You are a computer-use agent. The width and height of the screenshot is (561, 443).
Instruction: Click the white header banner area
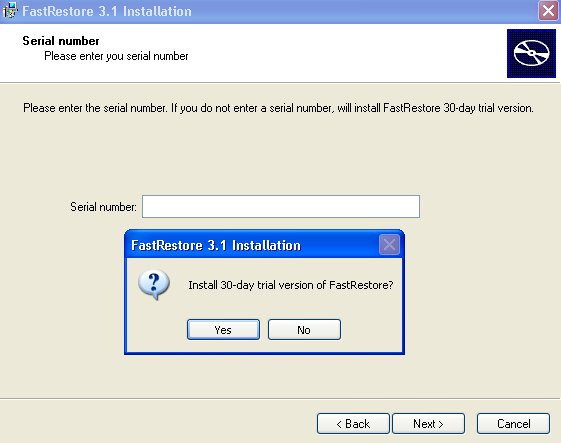[x=250, y=54]
